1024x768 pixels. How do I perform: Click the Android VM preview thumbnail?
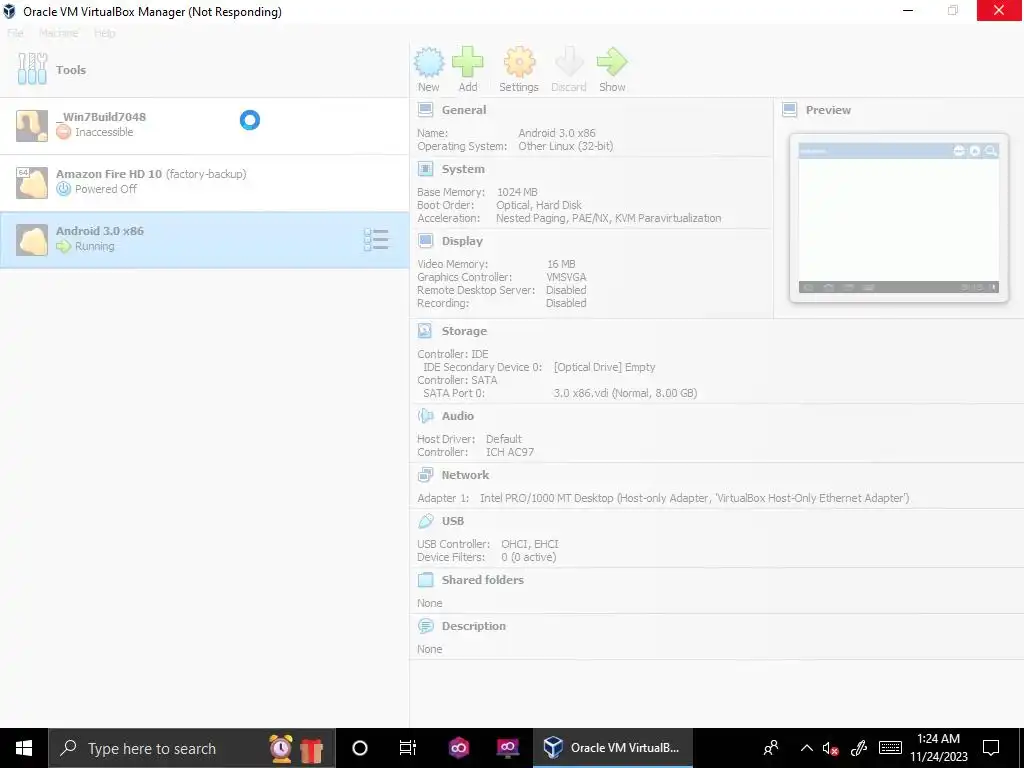899,218
